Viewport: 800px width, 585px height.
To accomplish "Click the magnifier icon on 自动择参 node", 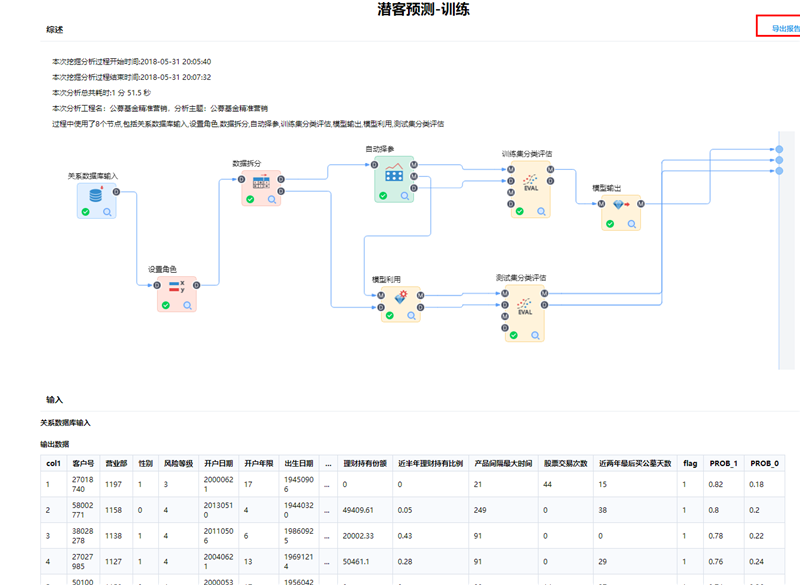I will tap(403, 195).
